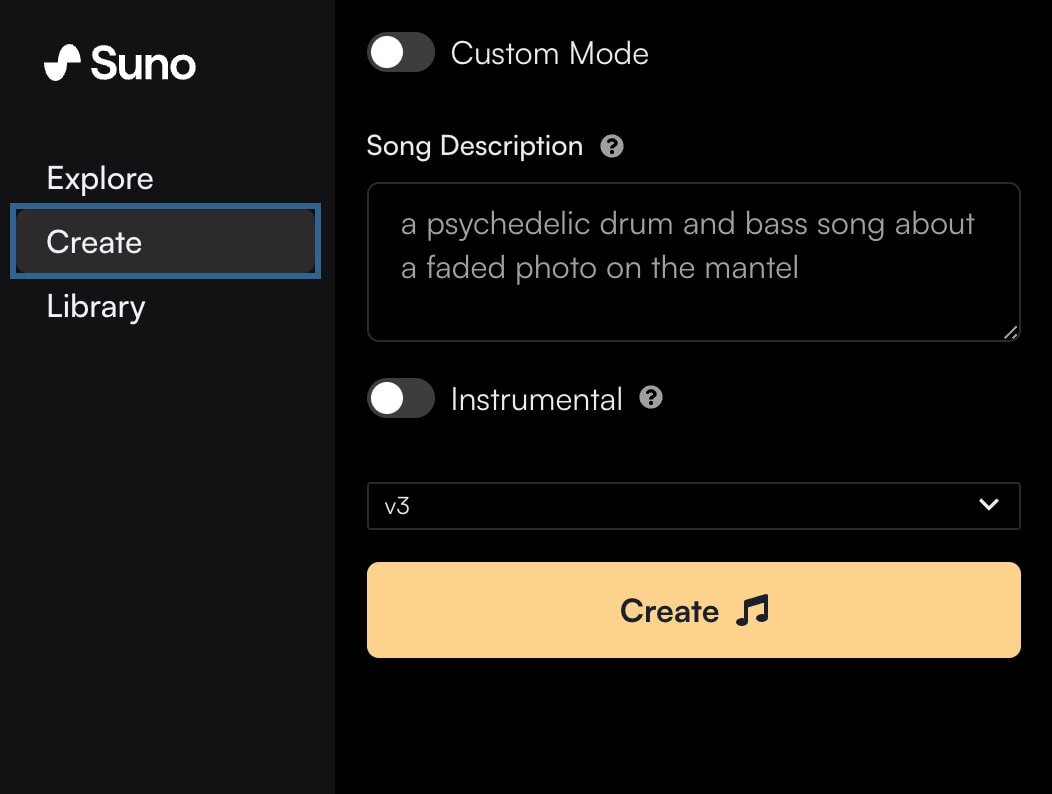This screenshot has height=794, width=1052.
Task: Go to the Library section
Action: [x=96, y=306]
